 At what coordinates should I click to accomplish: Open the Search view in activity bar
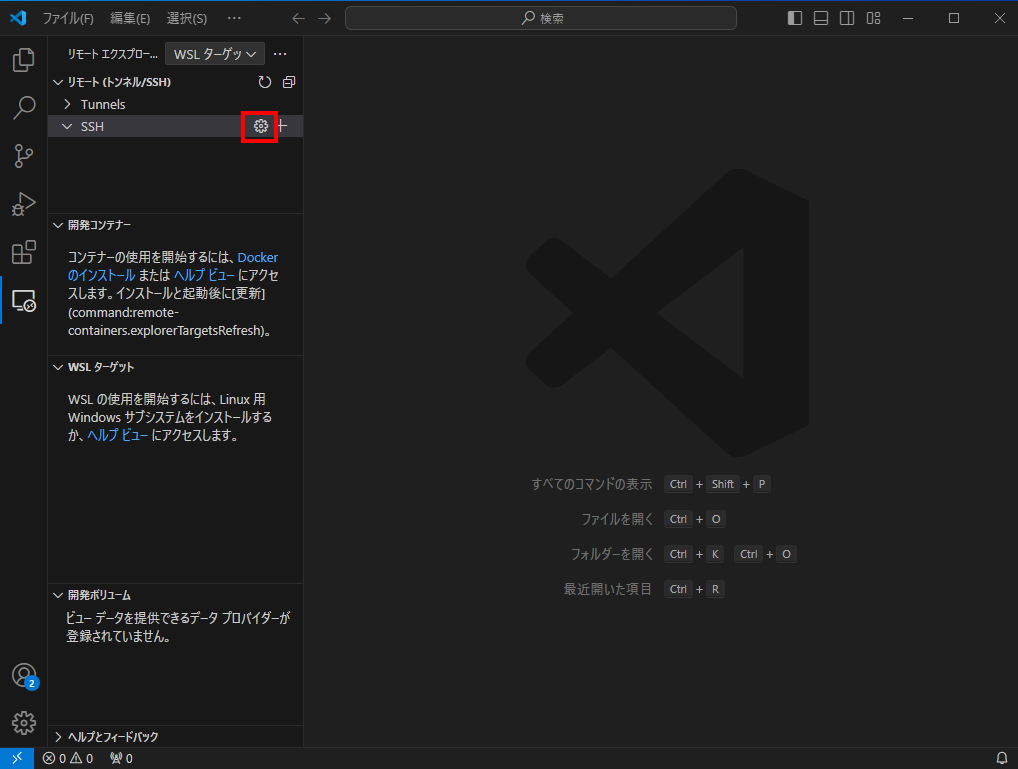(x=23, y=108)
